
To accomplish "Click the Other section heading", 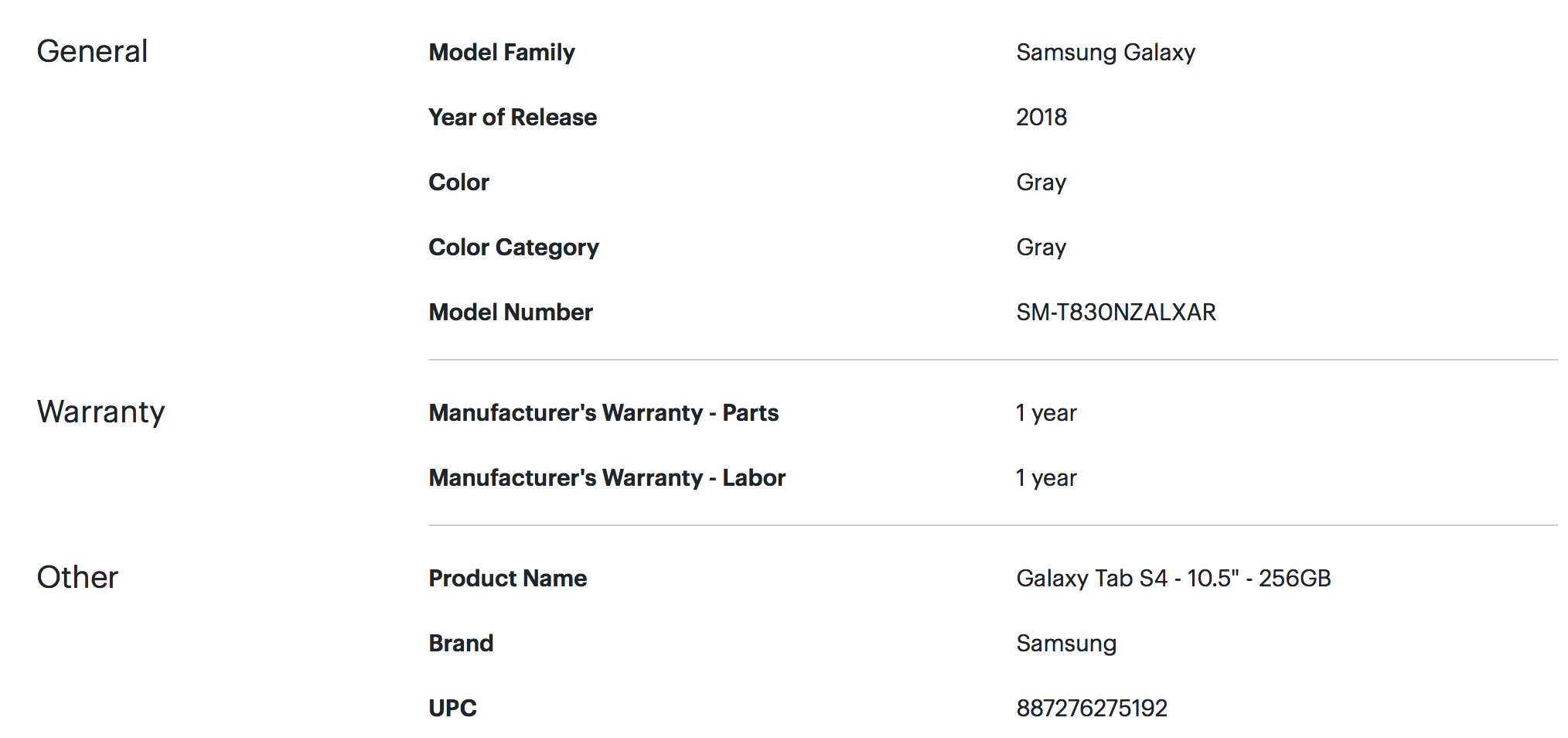I will point(77,578).
